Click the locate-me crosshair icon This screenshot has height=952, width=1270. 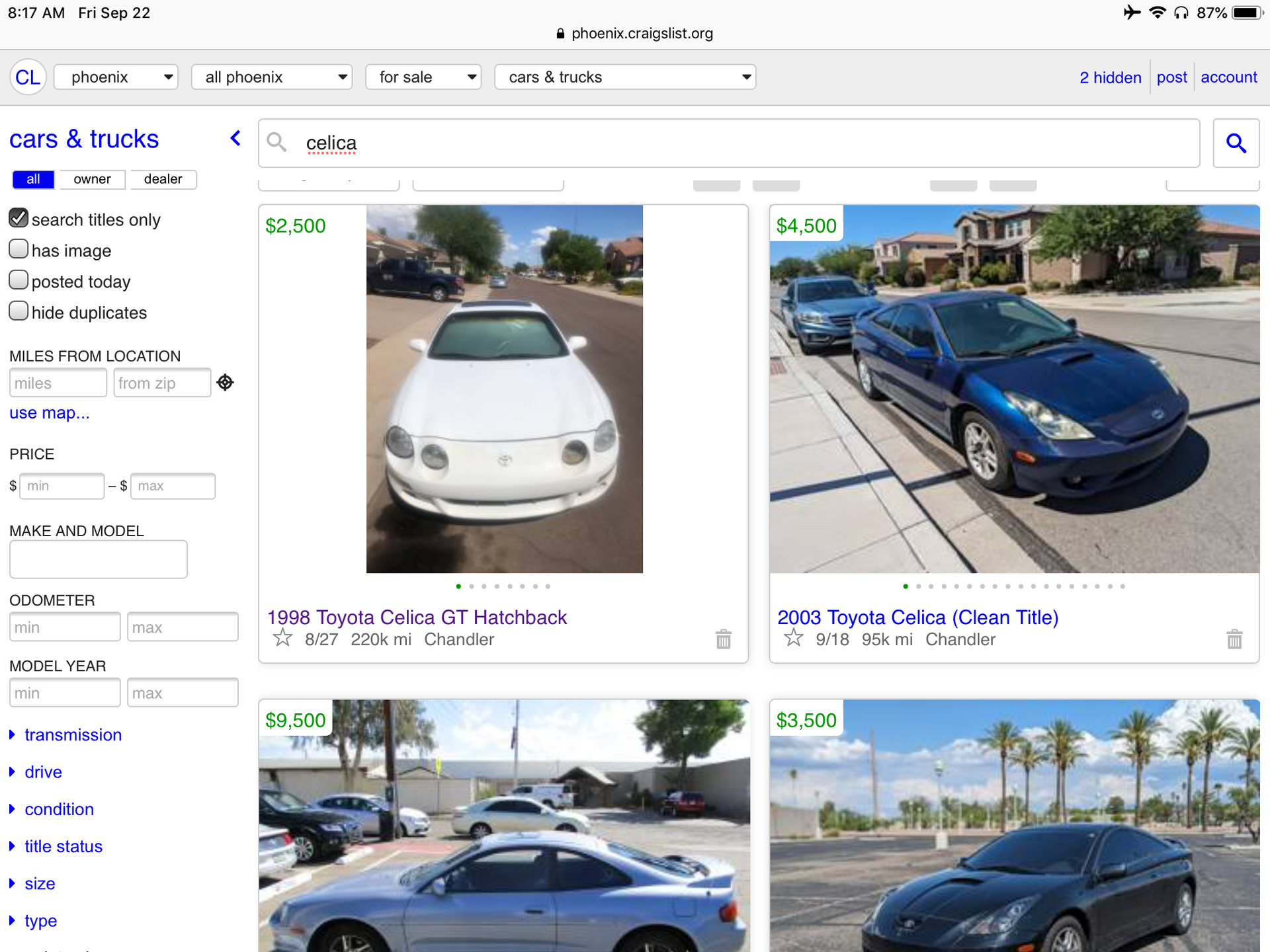click(x=225, y=383)
